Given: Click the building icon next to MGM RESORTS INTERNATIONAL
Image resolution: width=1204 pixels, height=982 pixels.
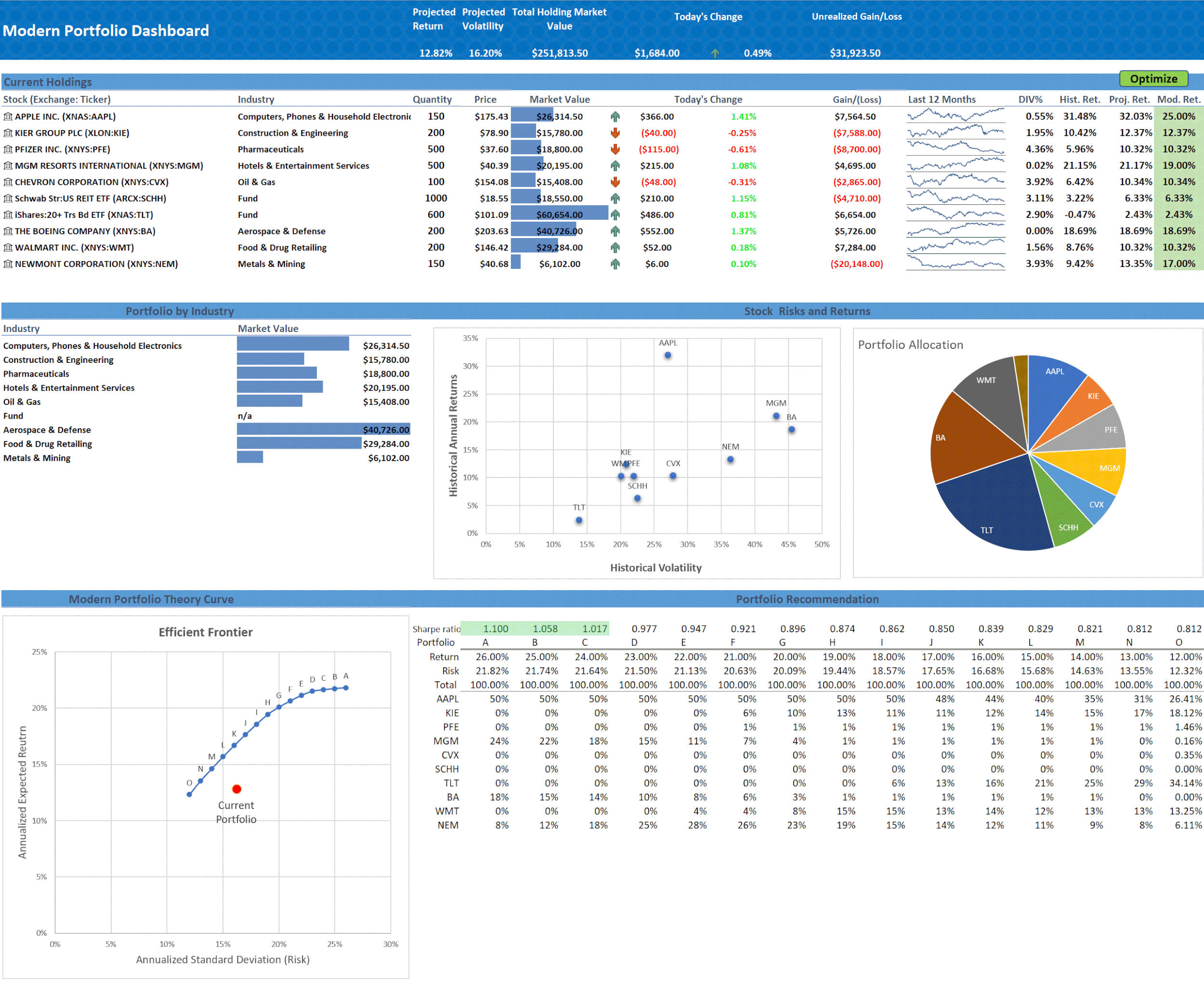Looking at the screenshot, I should click(8, 166).
